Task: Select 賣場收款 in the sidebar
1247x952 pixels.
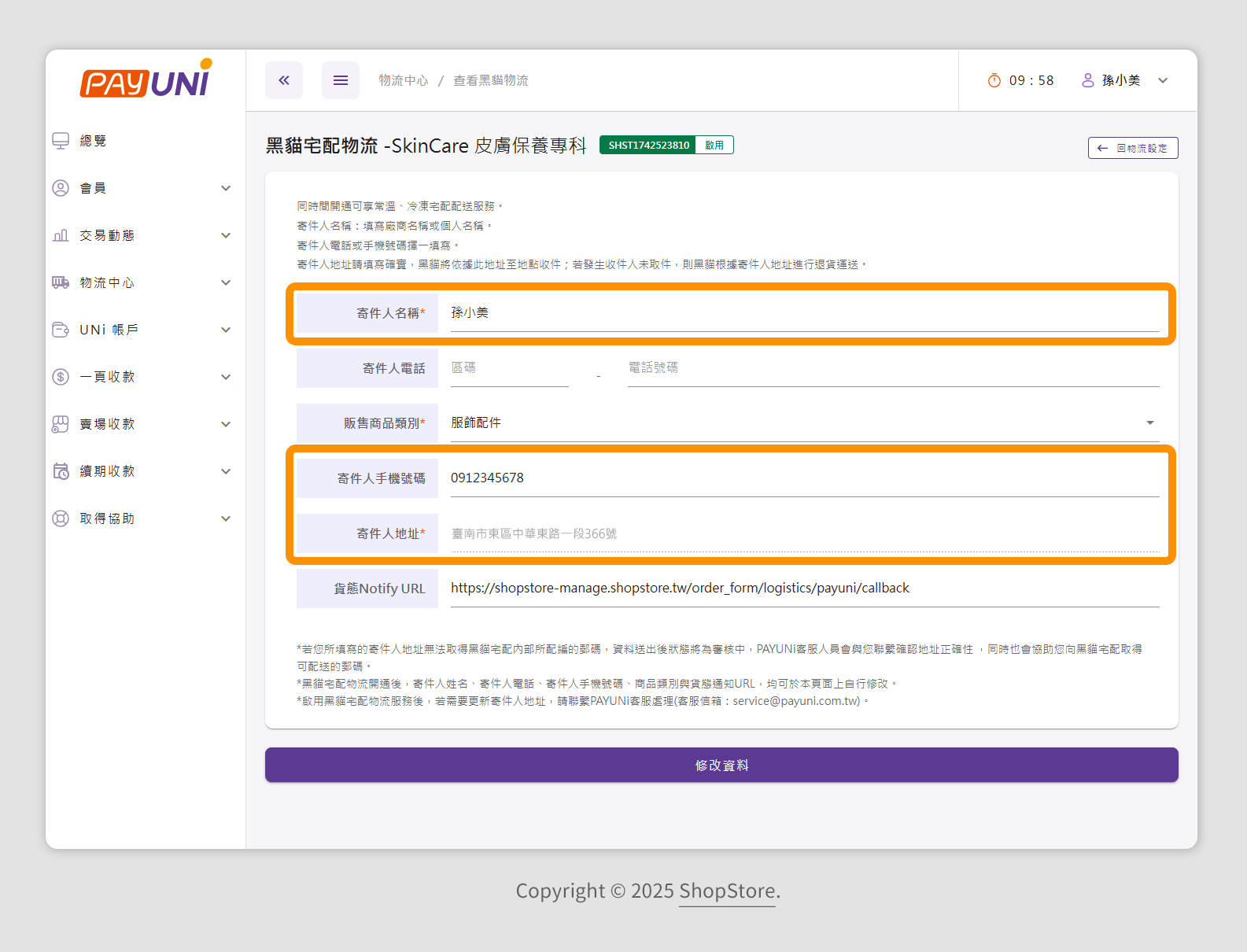Action: pos(107,424)
